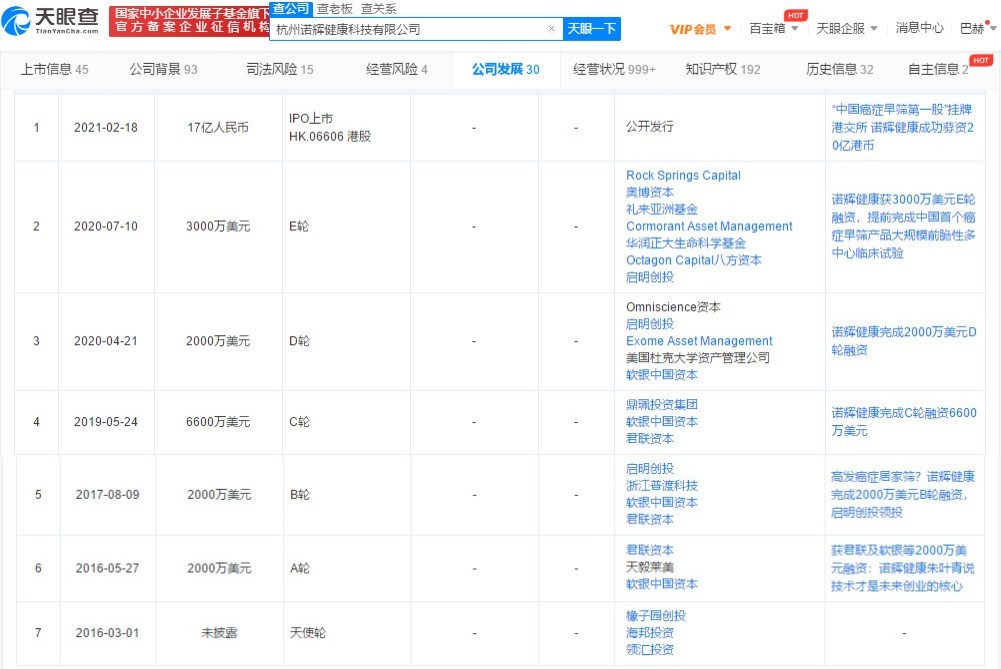This screenshot has height=669, width=1001.
Task: Open news link about 6600万美元 C轮融资
Action: tap(903, 421)
